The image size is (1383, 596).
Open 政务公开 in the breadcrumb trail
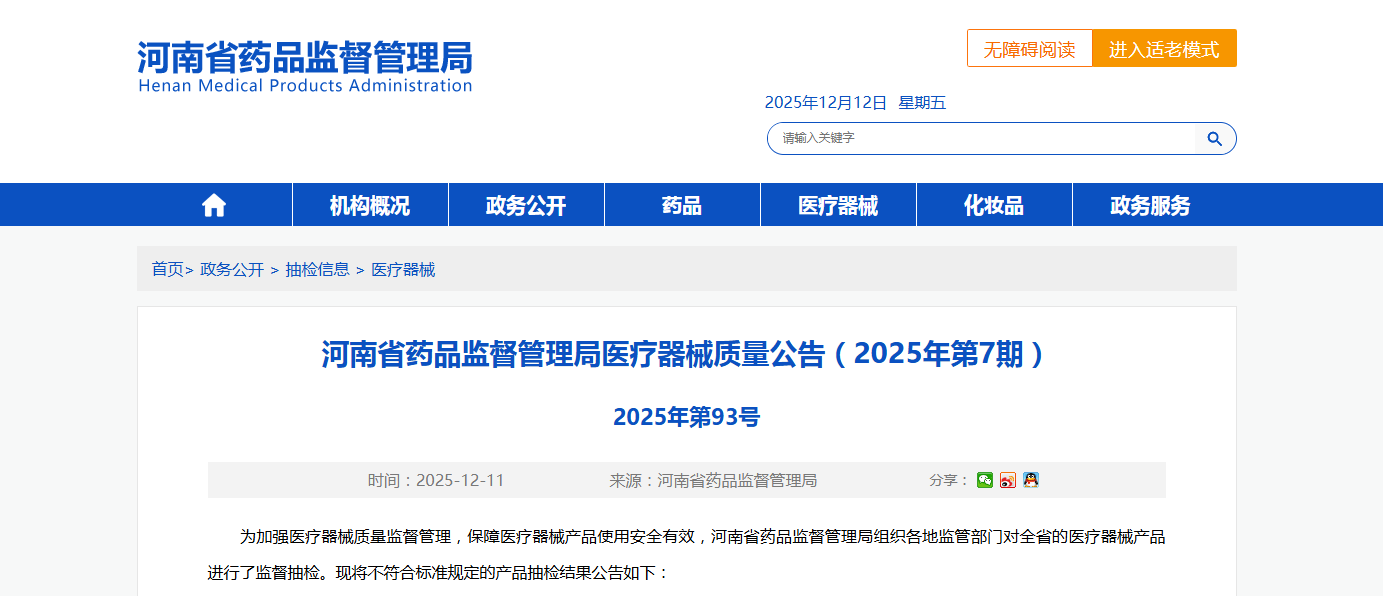pos(232,270)
